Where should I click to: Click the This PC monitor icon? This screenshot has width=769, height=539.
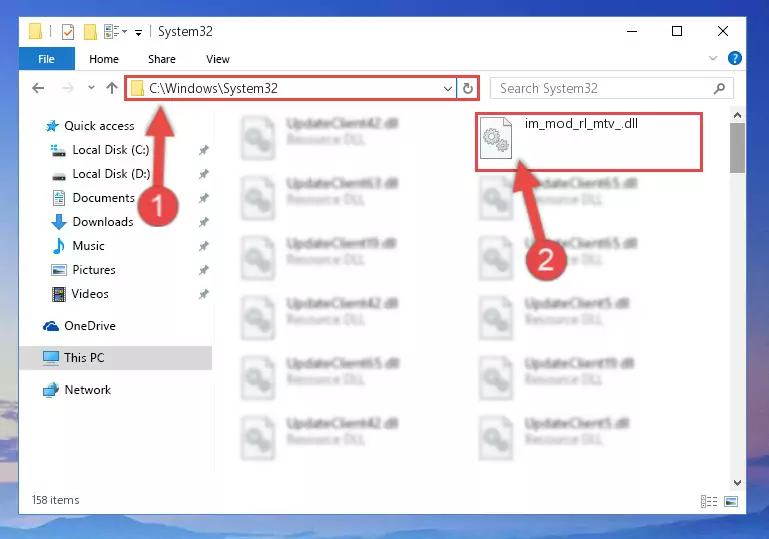click(51, 358)
